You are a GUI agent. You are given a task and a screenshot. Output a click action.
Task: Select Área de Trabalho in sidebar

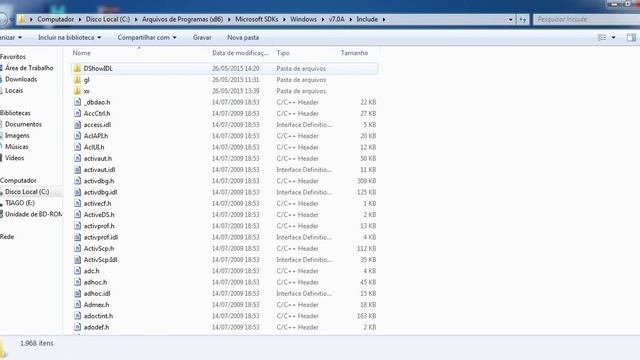[x=29, y=68]
